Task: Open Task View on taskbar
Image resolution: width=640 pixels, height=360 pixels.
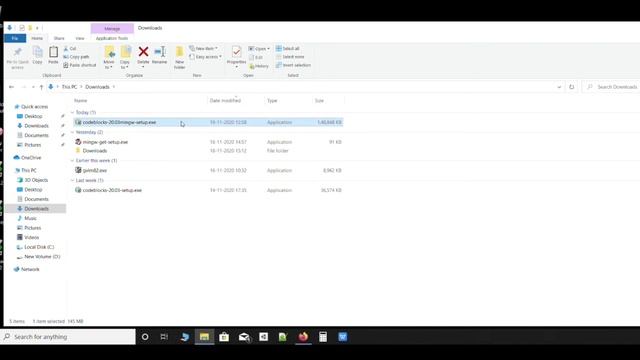Action: pyautogui.click(x=164, y=337)
